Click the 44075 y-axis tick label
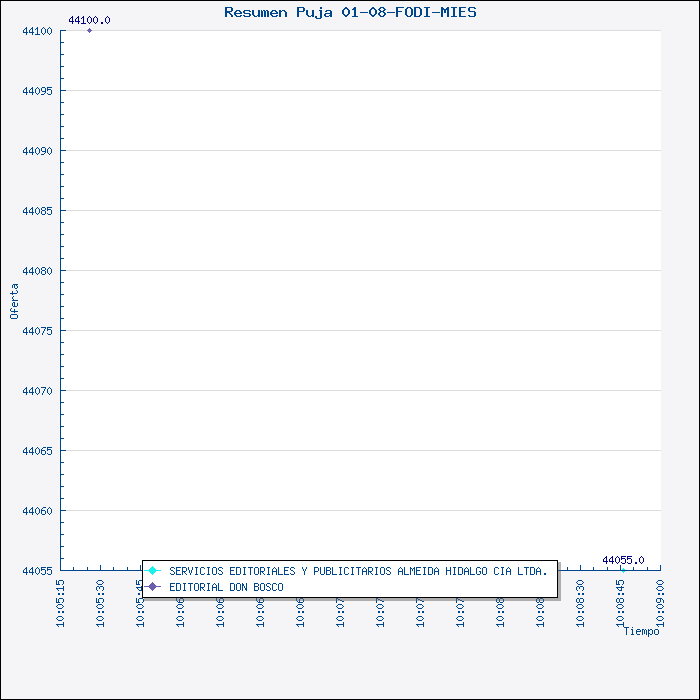This screenshot has height=700, width=700. 37,331
